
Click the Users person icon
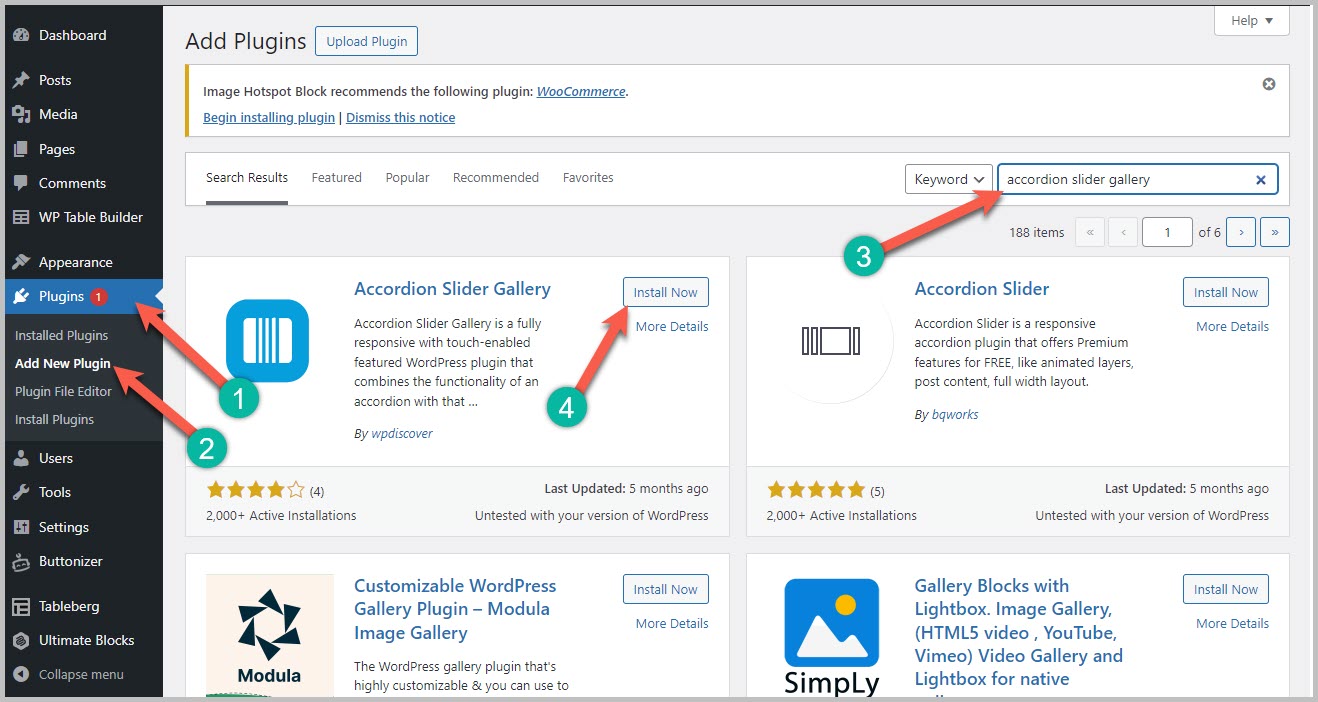click(21, 458)
